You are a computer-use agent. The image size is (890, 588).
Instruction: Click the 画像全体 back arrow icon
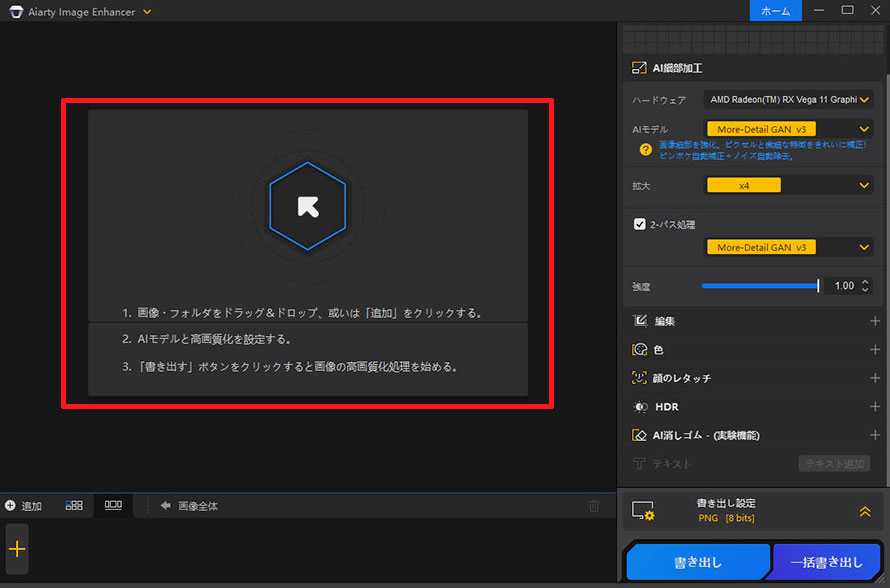click(x=165, y=505)
